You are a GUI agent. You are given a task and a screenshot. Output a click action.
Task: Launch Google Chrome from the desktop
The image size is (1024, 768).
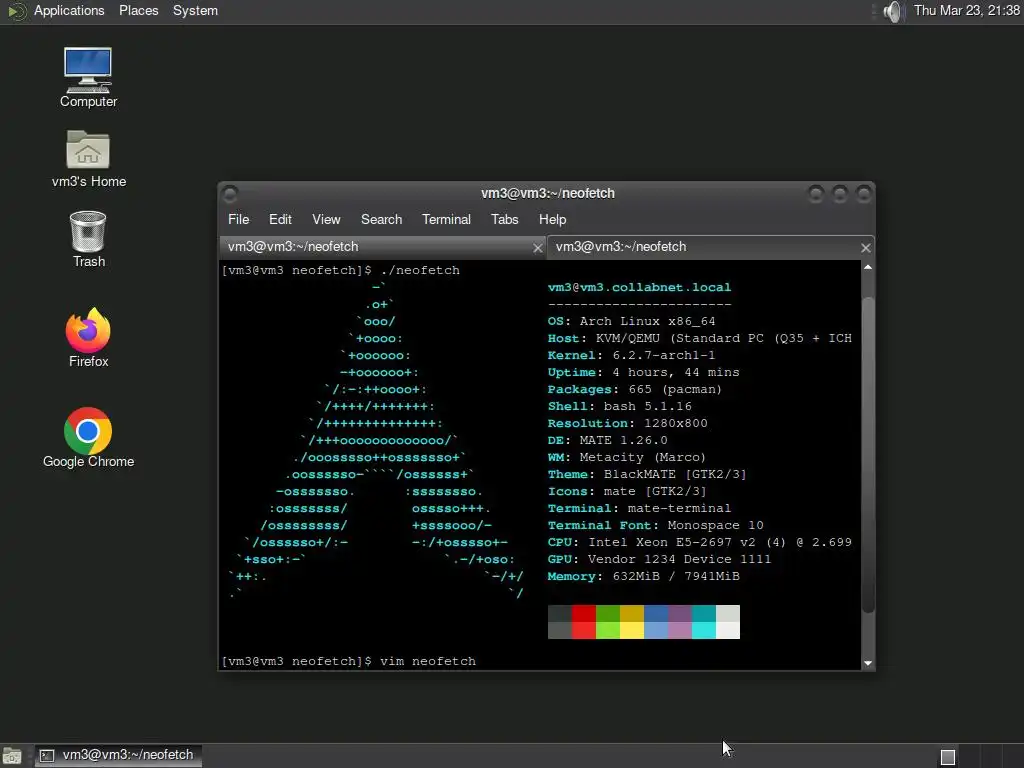point(88,438)
